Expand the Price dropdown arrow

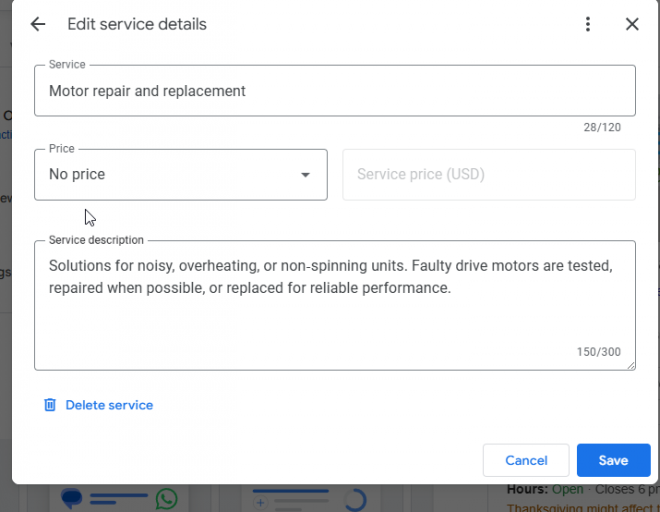pos(306,175)
